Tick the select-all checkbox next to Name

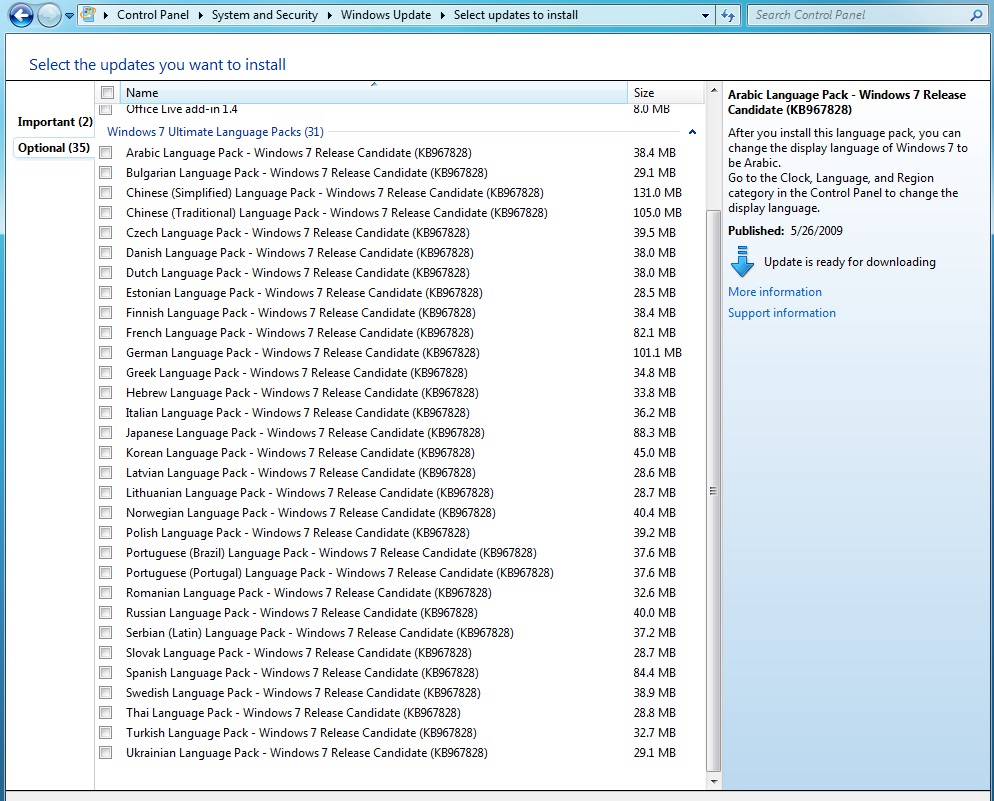click(x=107, y=93)
